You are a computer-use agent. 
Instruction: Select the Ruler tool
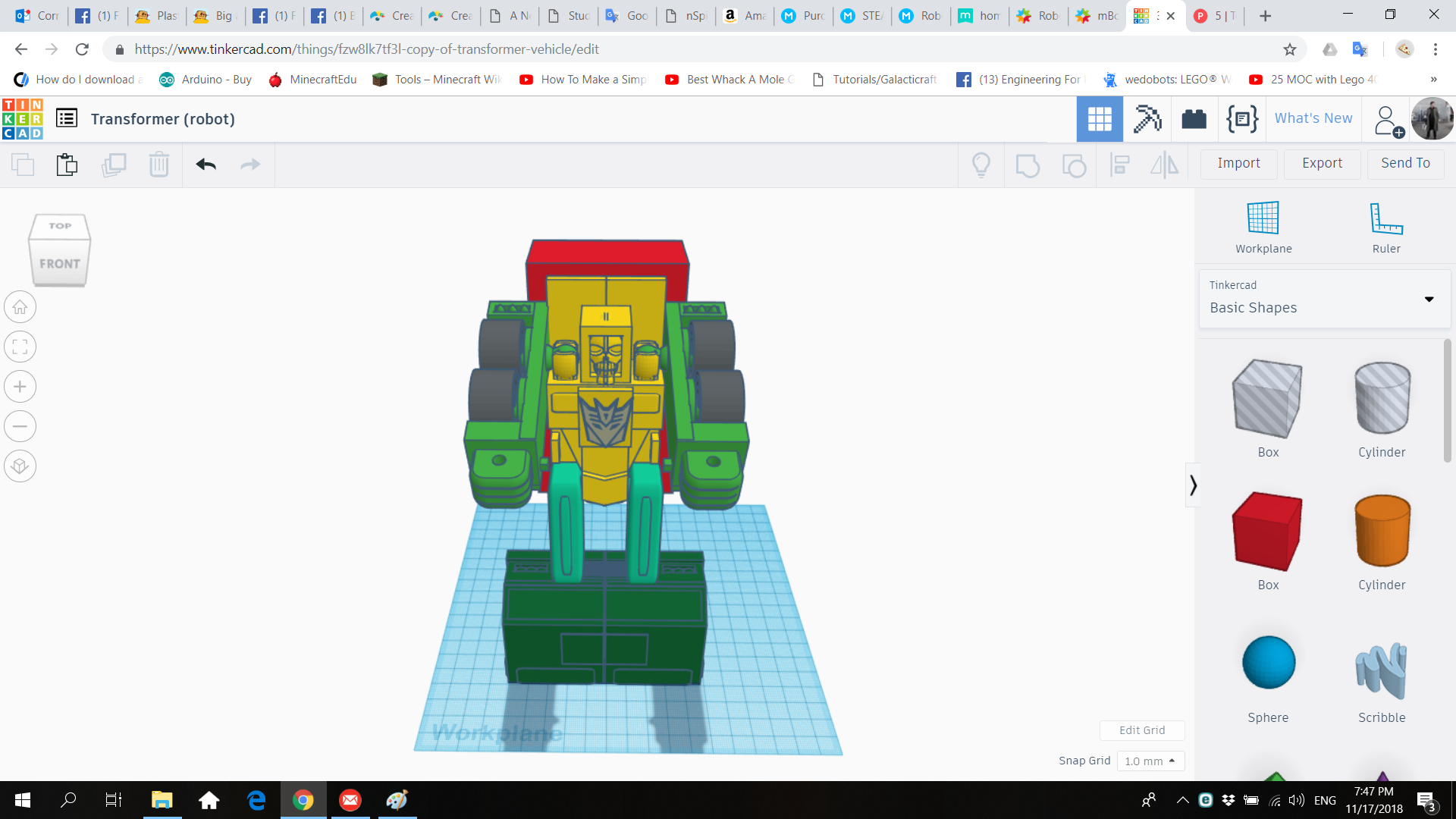1385,219
